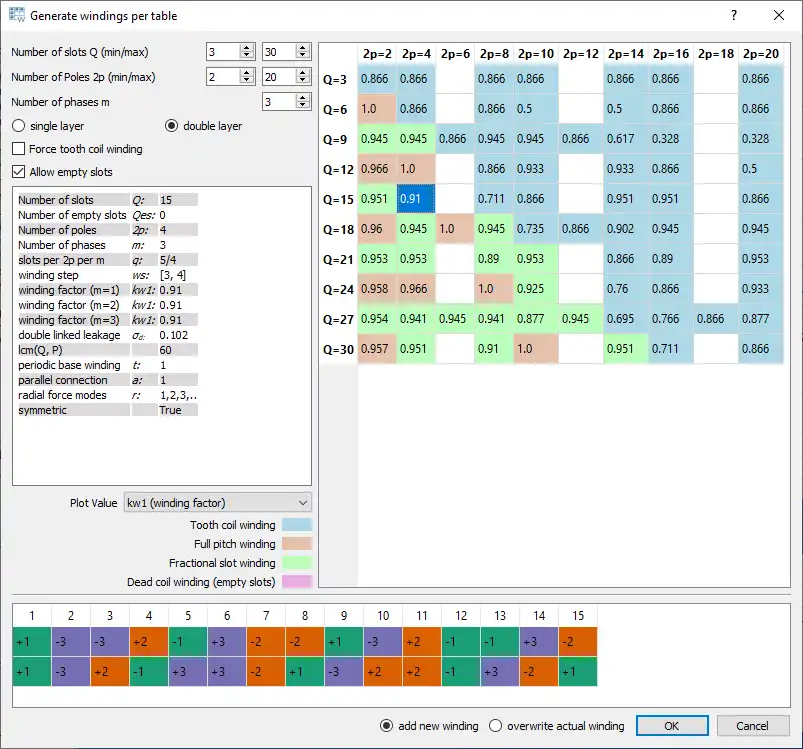Select the 2p=2 column header
This screenshot has height=749, width=803.
point(377,54)
